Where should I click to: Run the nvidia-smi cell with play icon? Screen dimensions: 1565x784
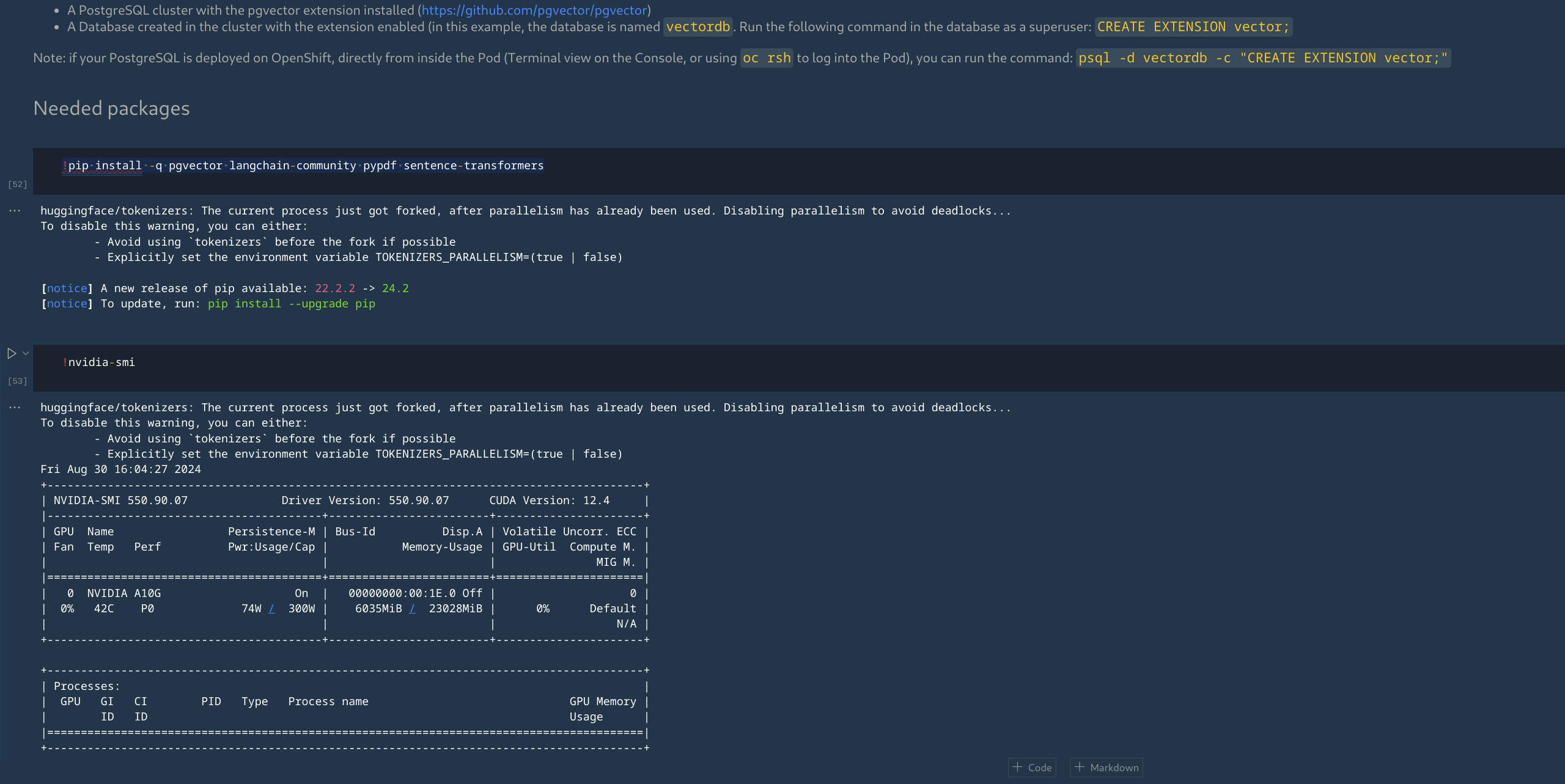point(12,353)
